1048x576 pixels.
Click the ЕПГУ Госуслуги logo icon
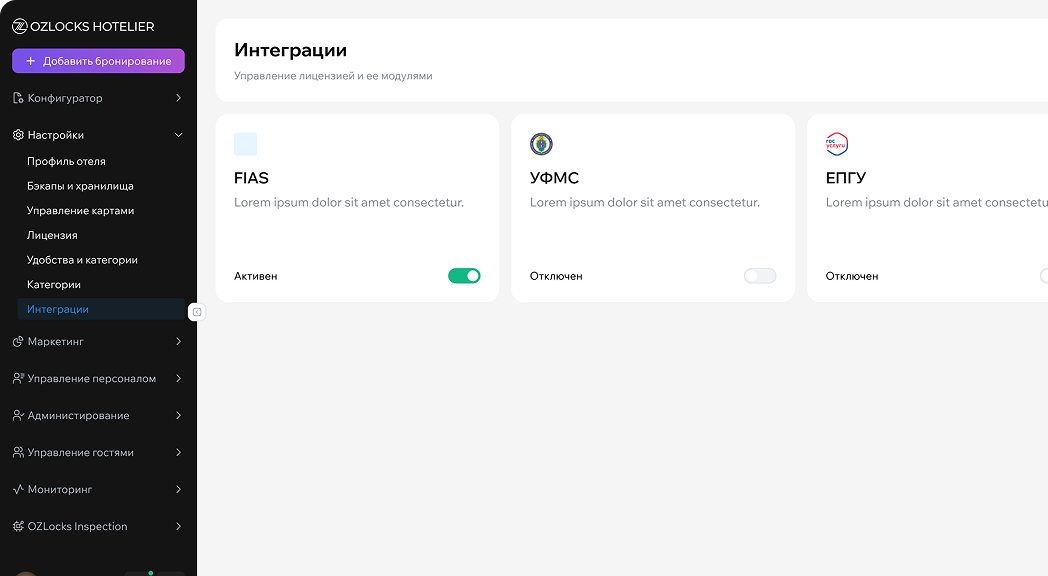click(x=836, y=144)
